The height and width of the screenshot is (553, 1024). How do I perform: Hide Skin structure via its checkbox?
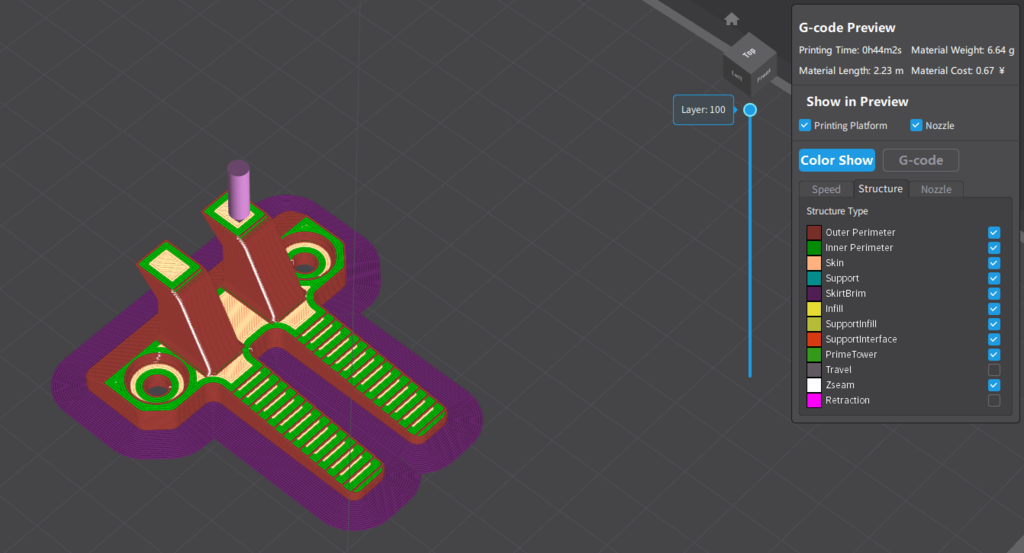click(993, 263)
